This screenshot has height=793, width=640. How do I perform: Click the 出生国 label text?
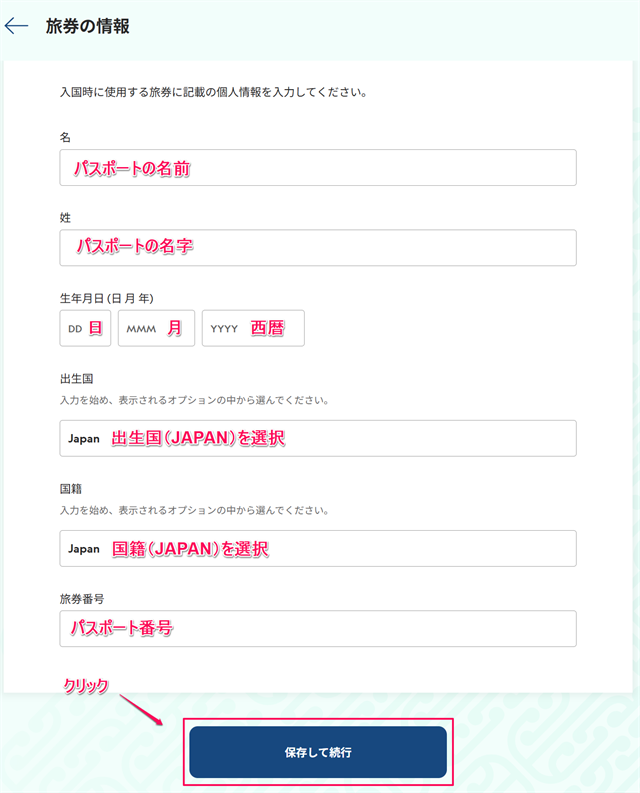76,380
